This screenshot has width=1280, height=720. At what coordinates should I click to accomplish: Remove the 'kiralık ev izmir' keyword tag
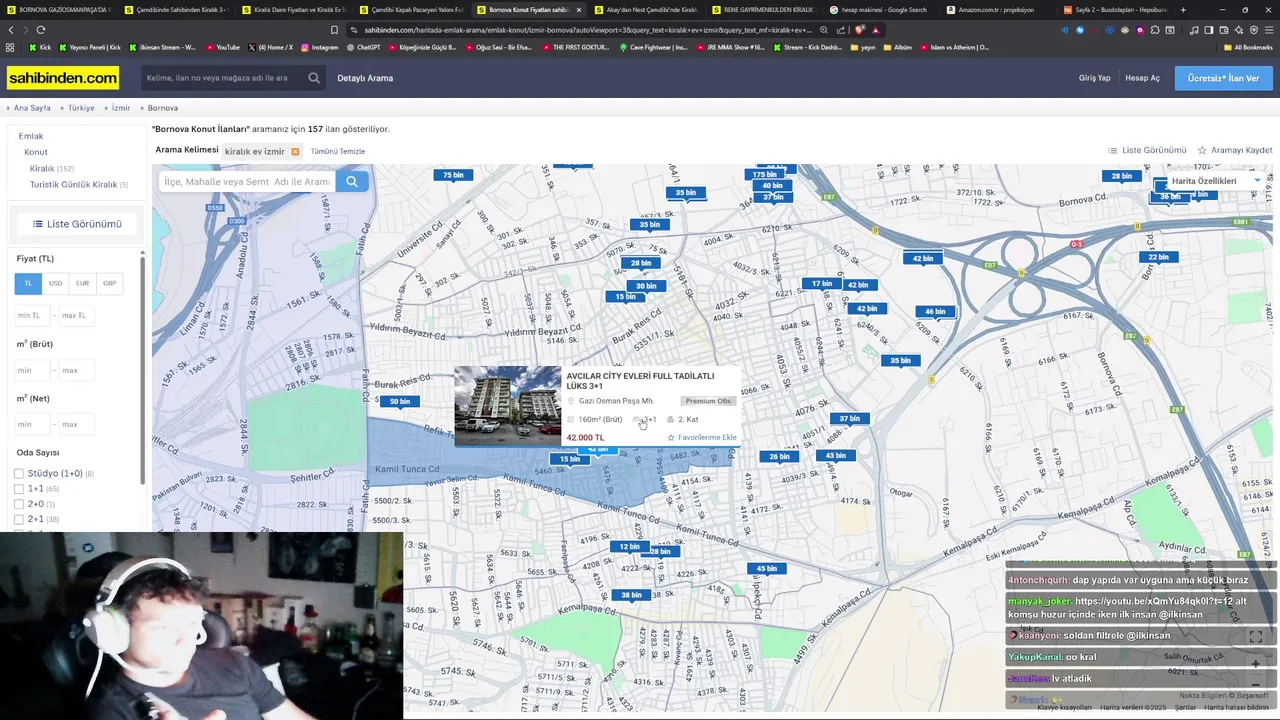click(x=295, y=152)
